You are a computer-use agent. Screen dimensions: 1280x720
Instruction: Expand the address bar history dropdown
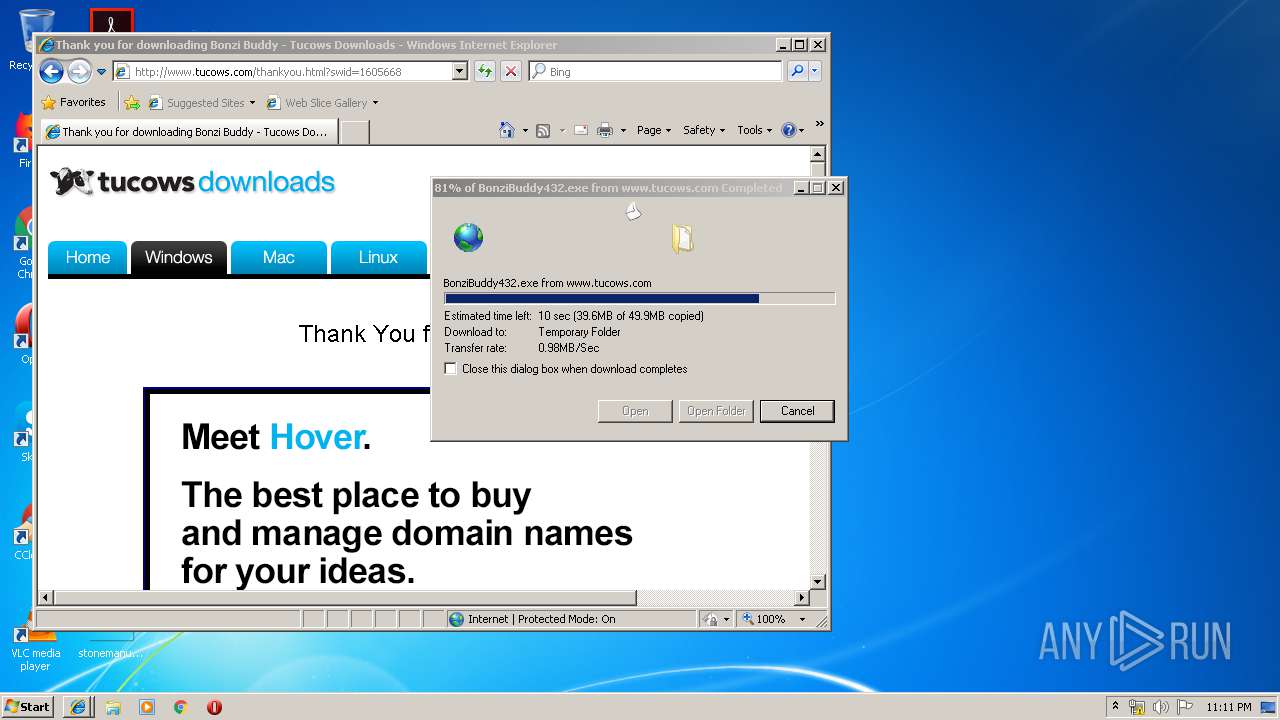point(460,72)
